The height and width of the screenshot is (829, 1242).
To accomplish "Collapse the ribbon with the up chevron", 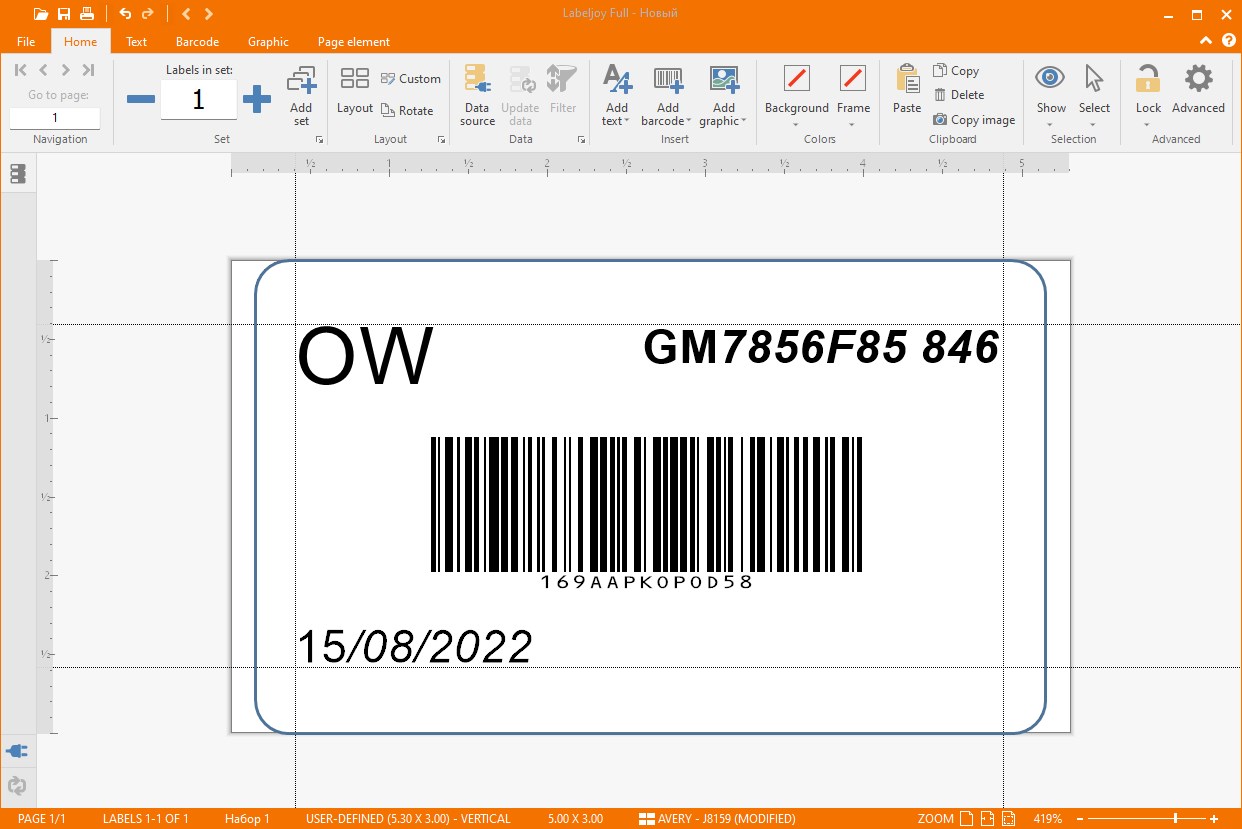I will [x=1206, y=41].
